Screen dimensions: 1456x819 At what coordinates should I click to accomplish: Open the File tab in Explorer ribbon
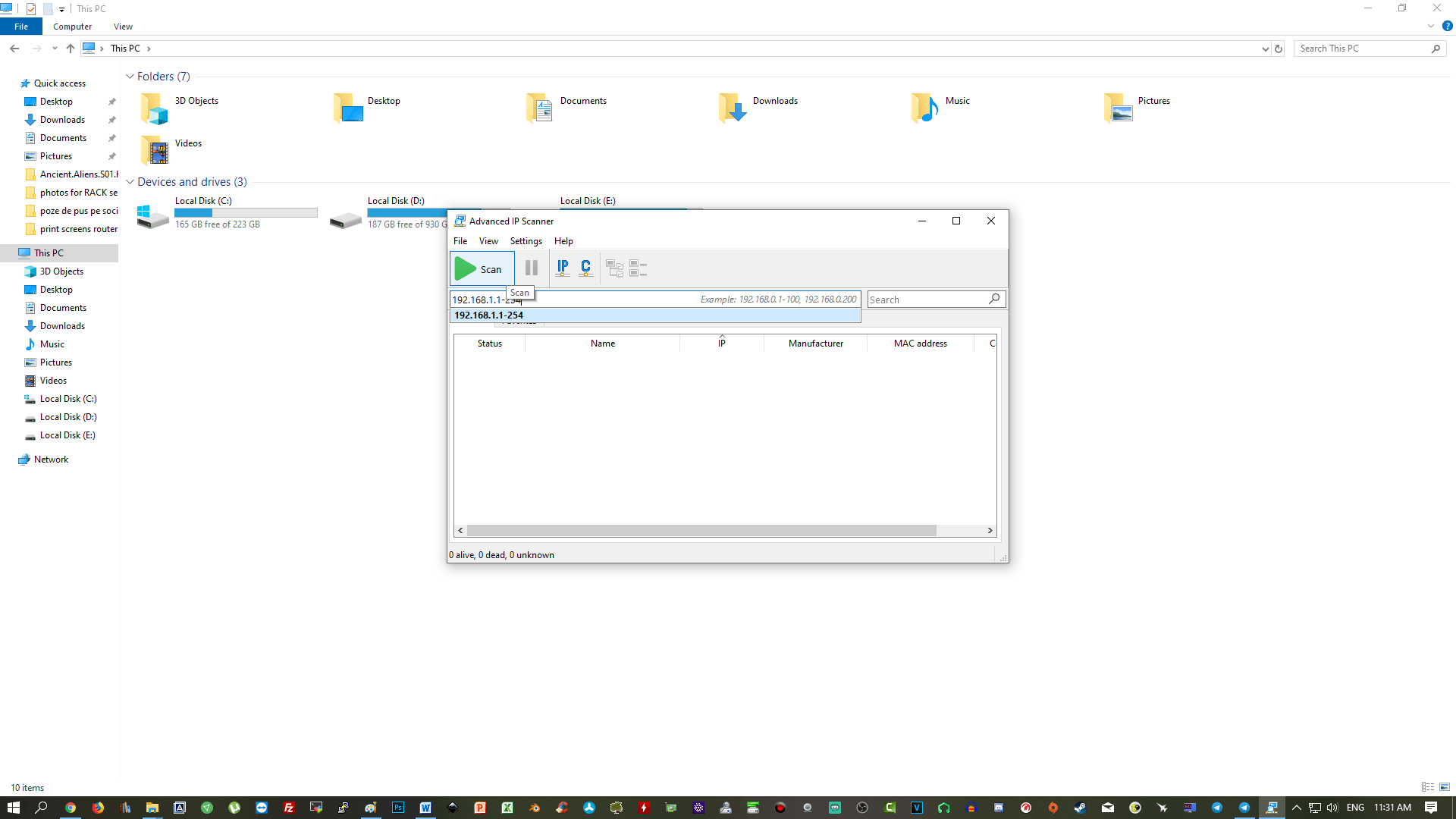click(21, 27)
